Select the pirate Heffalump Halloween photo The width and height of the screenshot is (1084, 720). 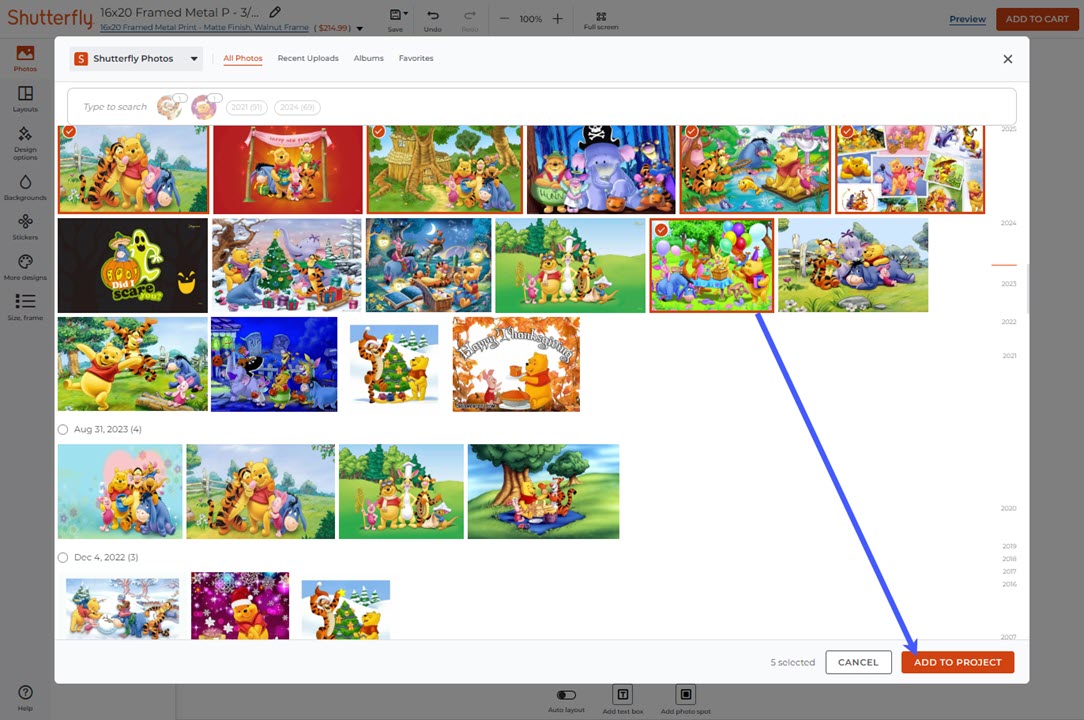click(x=601, y=169)
